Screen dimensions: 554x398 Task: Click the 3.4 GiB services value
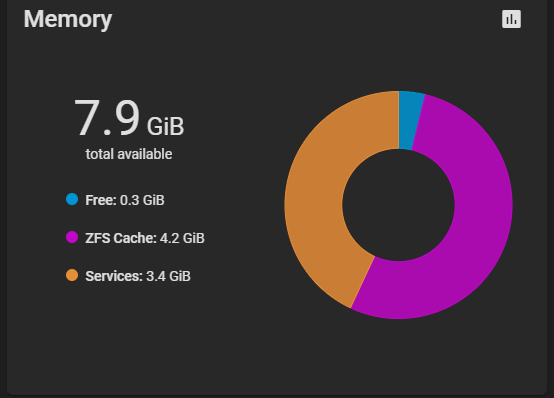(x=169, y=276)
